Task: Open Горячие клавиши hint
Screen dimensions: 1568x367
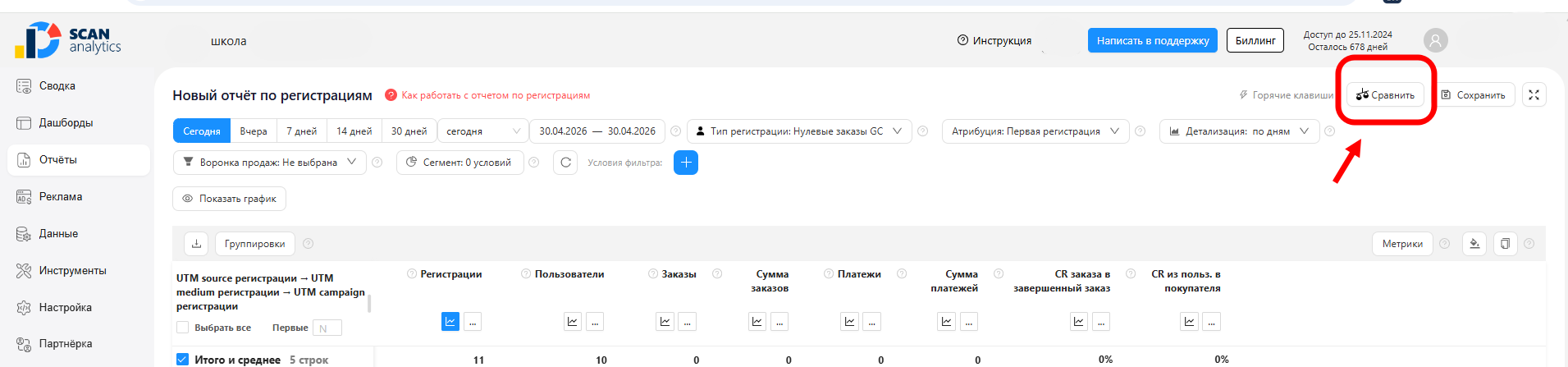Action: point(1286,95)
